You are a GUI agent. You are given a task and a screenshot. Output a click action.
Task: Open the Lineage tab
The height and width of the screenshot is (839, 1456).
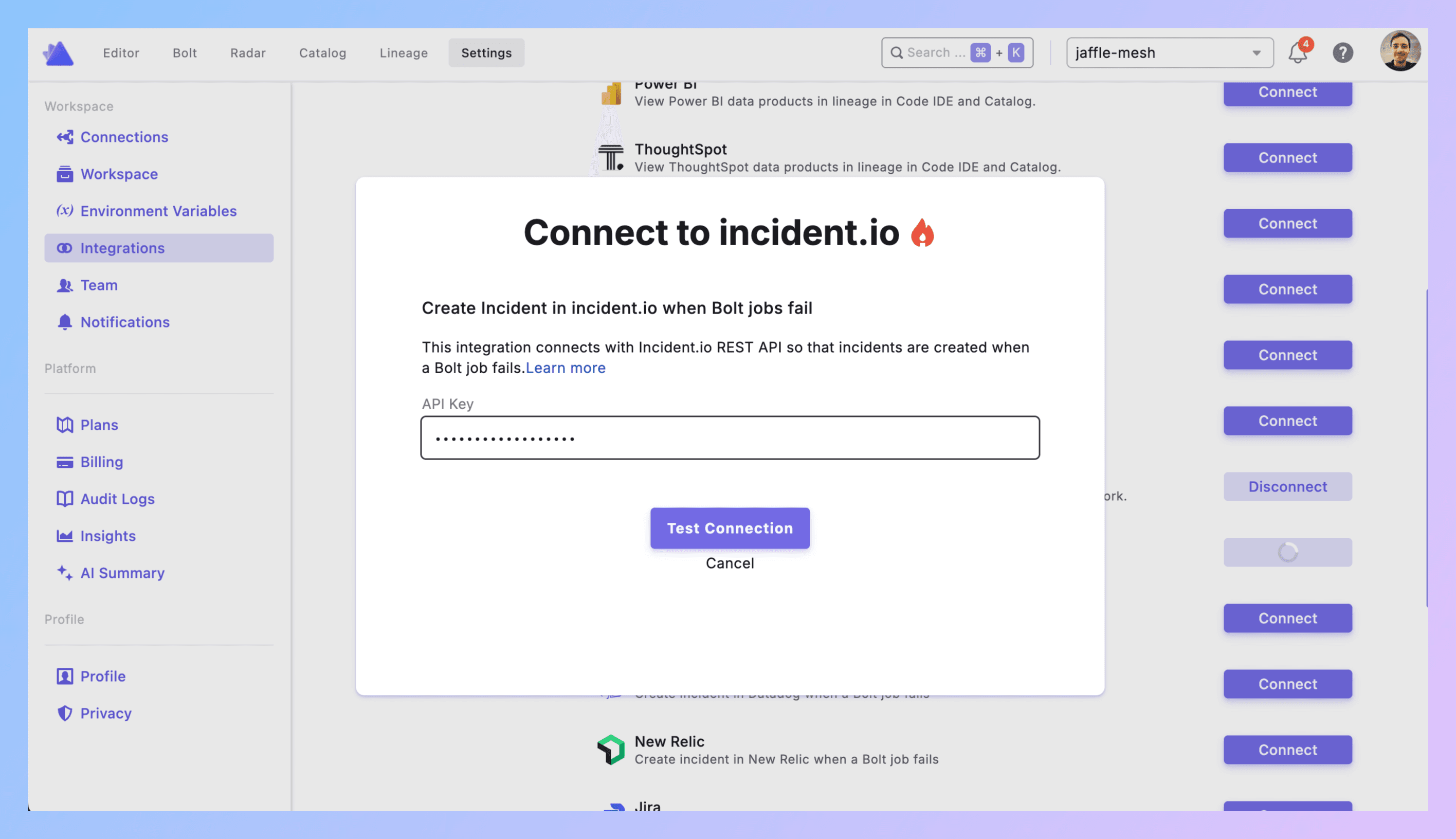click(403, 53)
